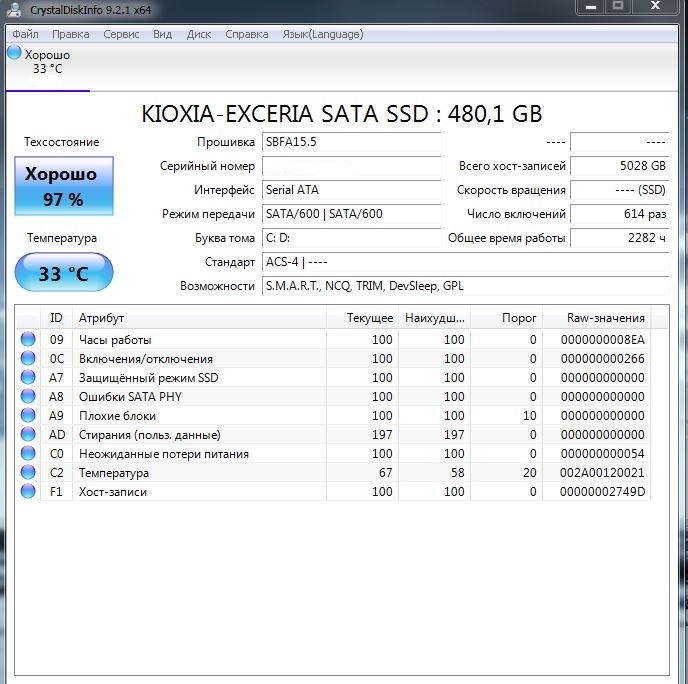Screen dimensions: 688x684
Task: Click Общее время работы value 2282 ч
Action: click(x=620, y=238)
